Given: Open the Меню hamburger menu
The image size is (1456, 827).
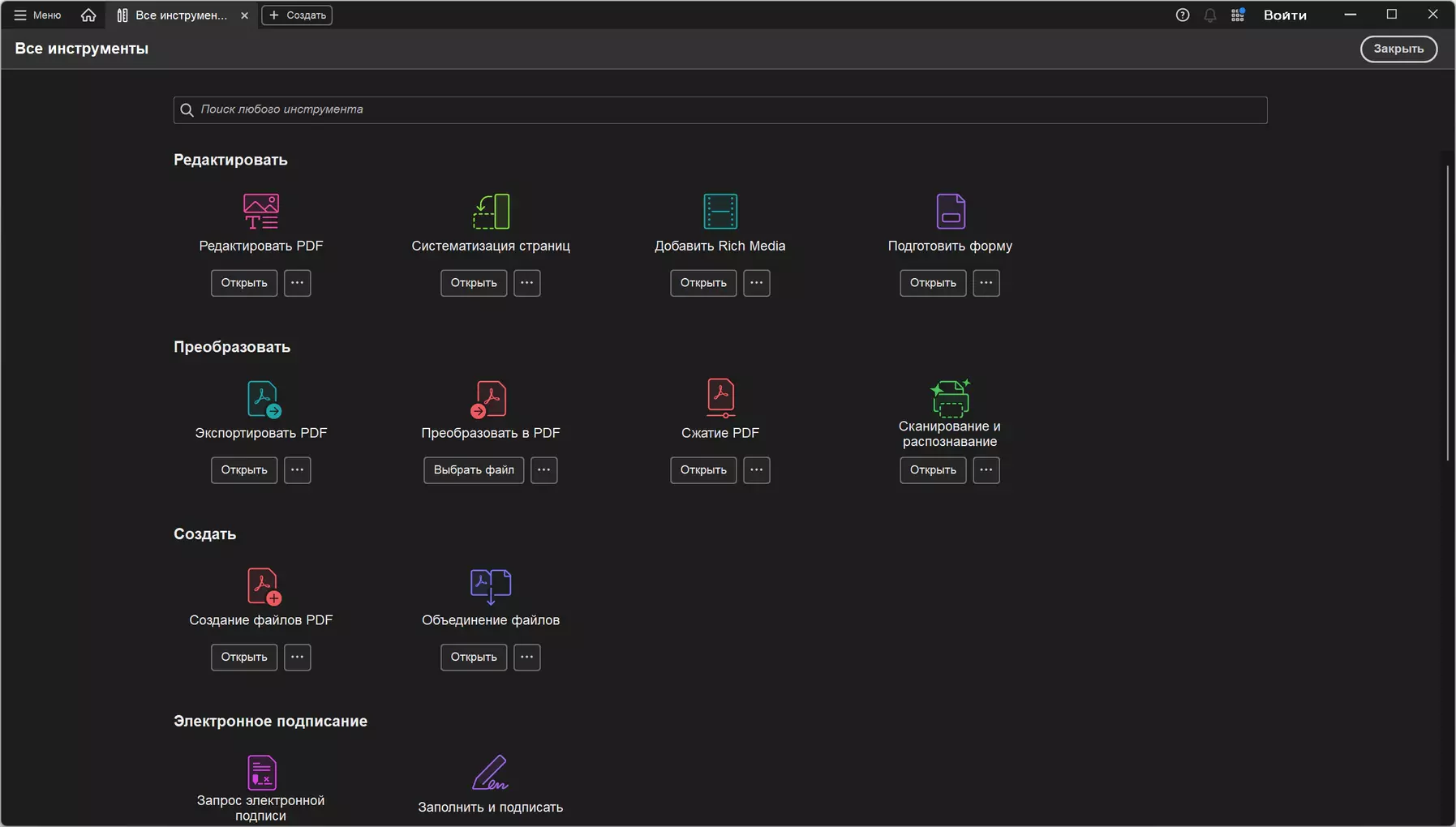Looking at the screenshot, I should pyautogui.click(x=37, y=15).
